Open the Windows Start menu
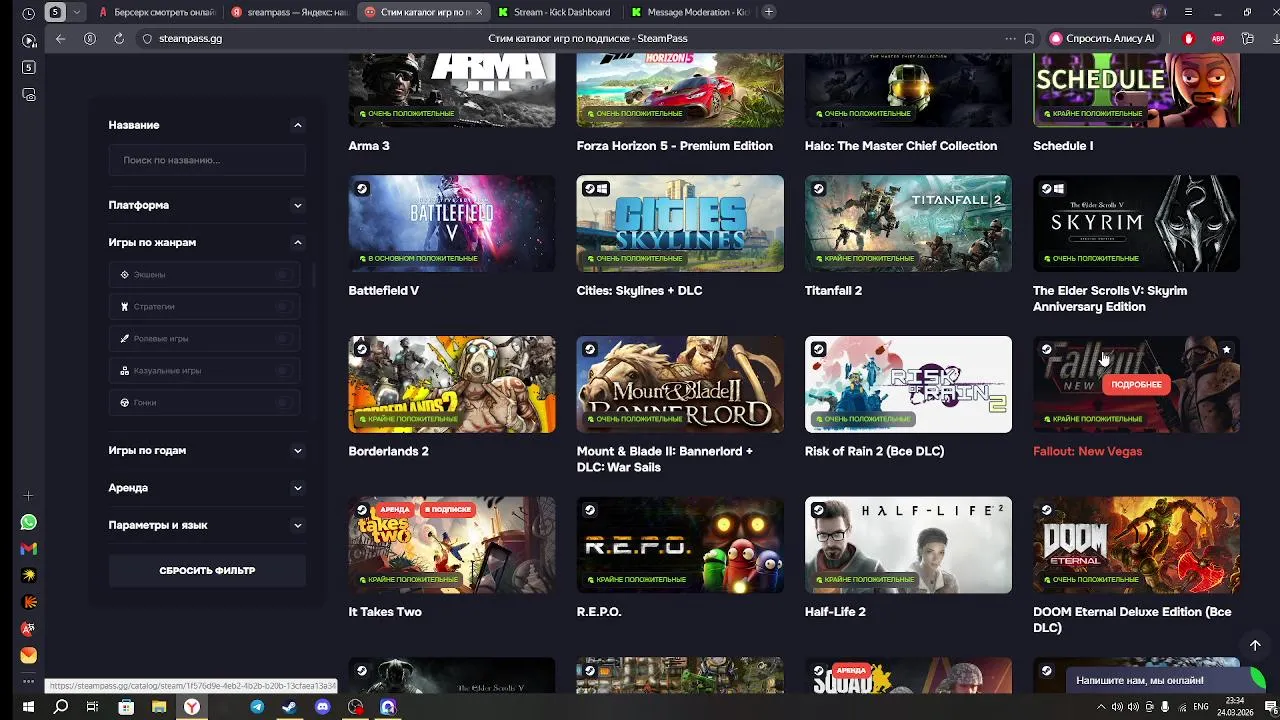Viewport: 1280px width, 720px height. click(28, 707)
